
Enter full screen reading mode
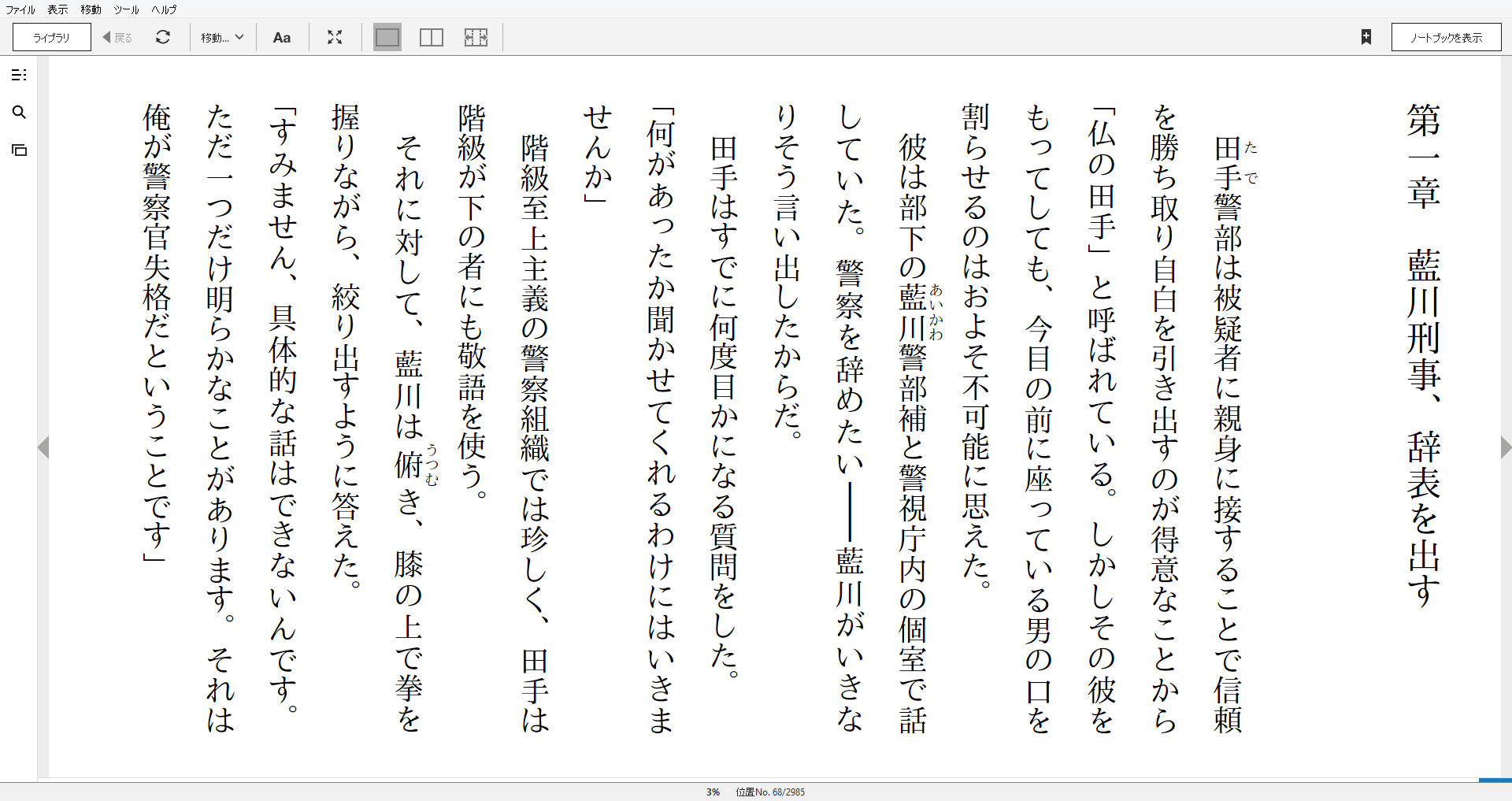pyautogui.click(x=335, y=37)
